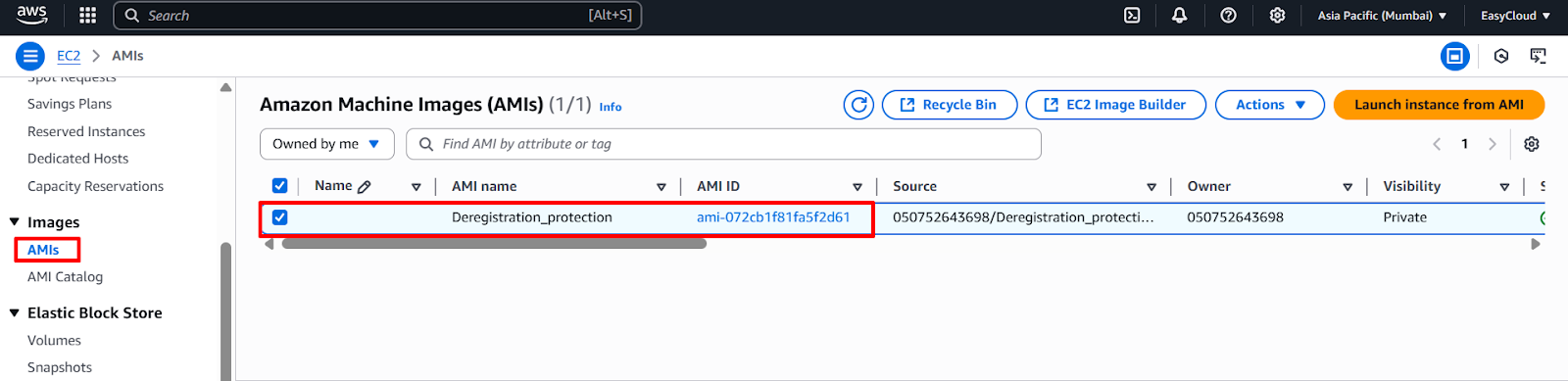1568x381 pixels.
Task: Refresh the AMI list
Action: click(x=859, y=105)
